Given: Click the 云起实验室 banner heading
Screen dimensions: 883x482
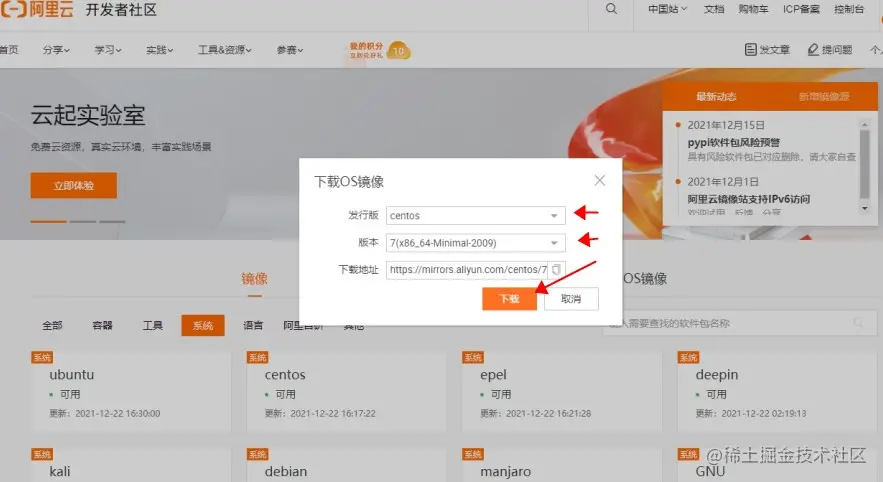Looking at the screenshot, I should [x=88, y=115].
